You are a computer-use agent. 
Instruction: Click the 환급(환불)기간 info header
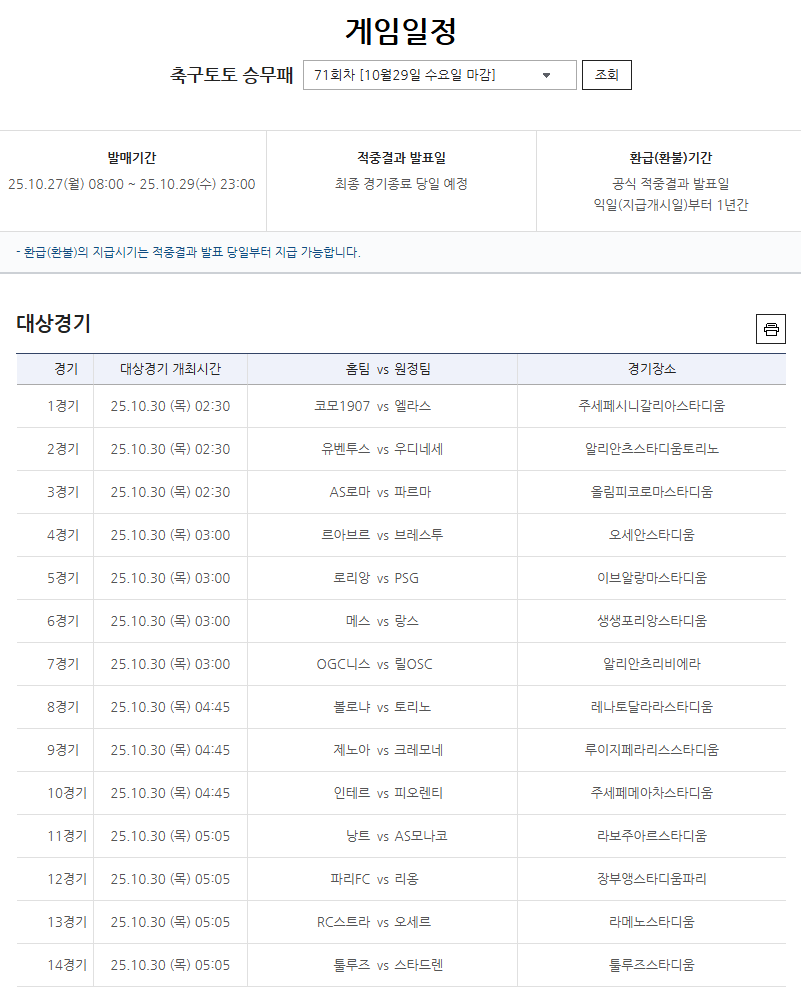pyautogui.click(x=667, y=148)
